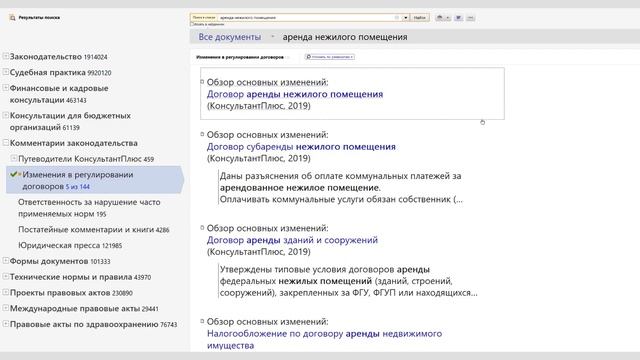Select 'Технические нормы и правила 43970'
This screenshot has height=360, width=640.
pyautogui.click(x=80, y=277)
